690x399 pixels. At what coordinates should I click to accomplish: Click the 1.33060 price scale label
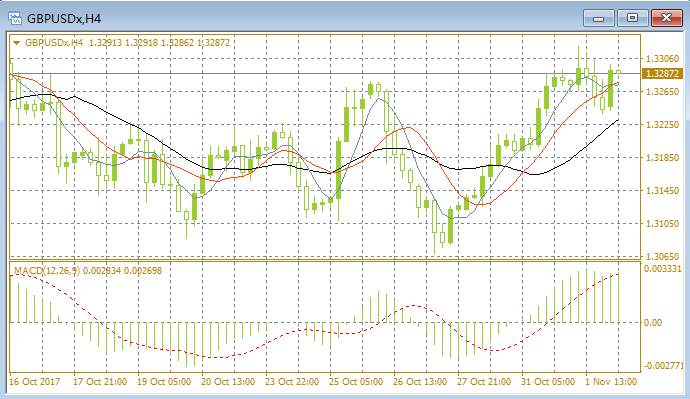tap(662, 59)
